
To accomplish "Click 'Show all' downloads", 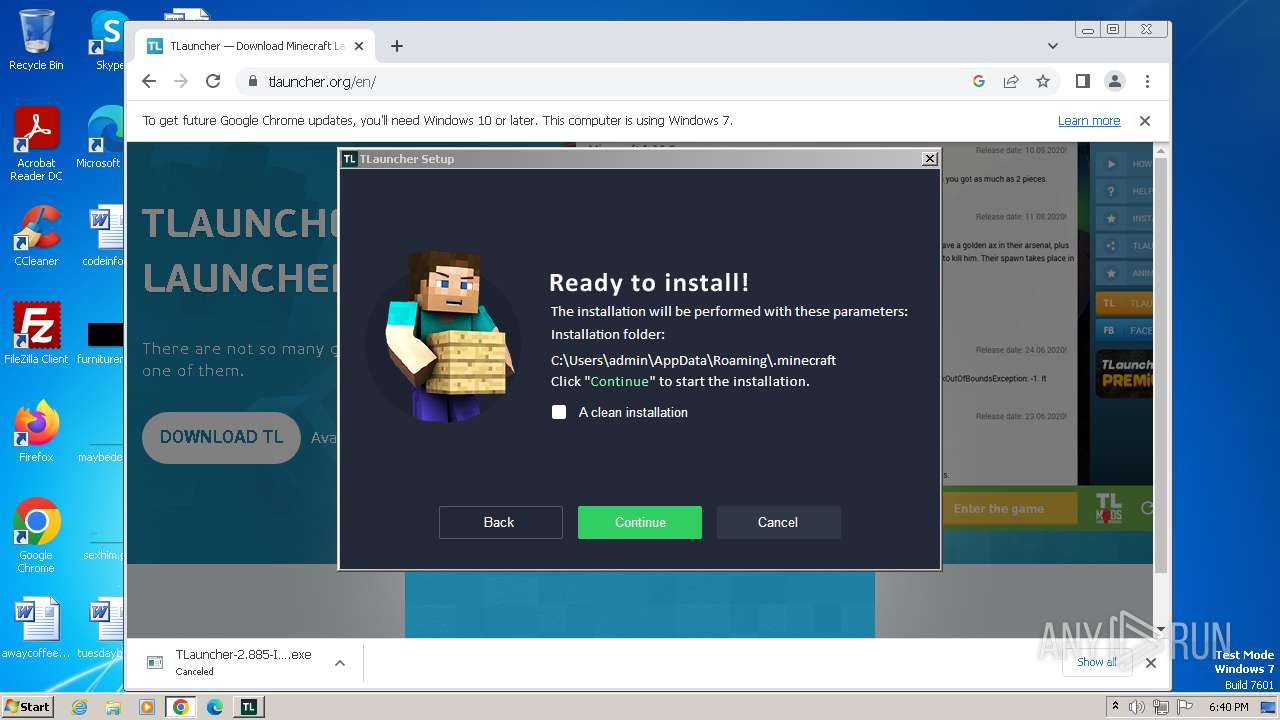I will [1097, 662].
